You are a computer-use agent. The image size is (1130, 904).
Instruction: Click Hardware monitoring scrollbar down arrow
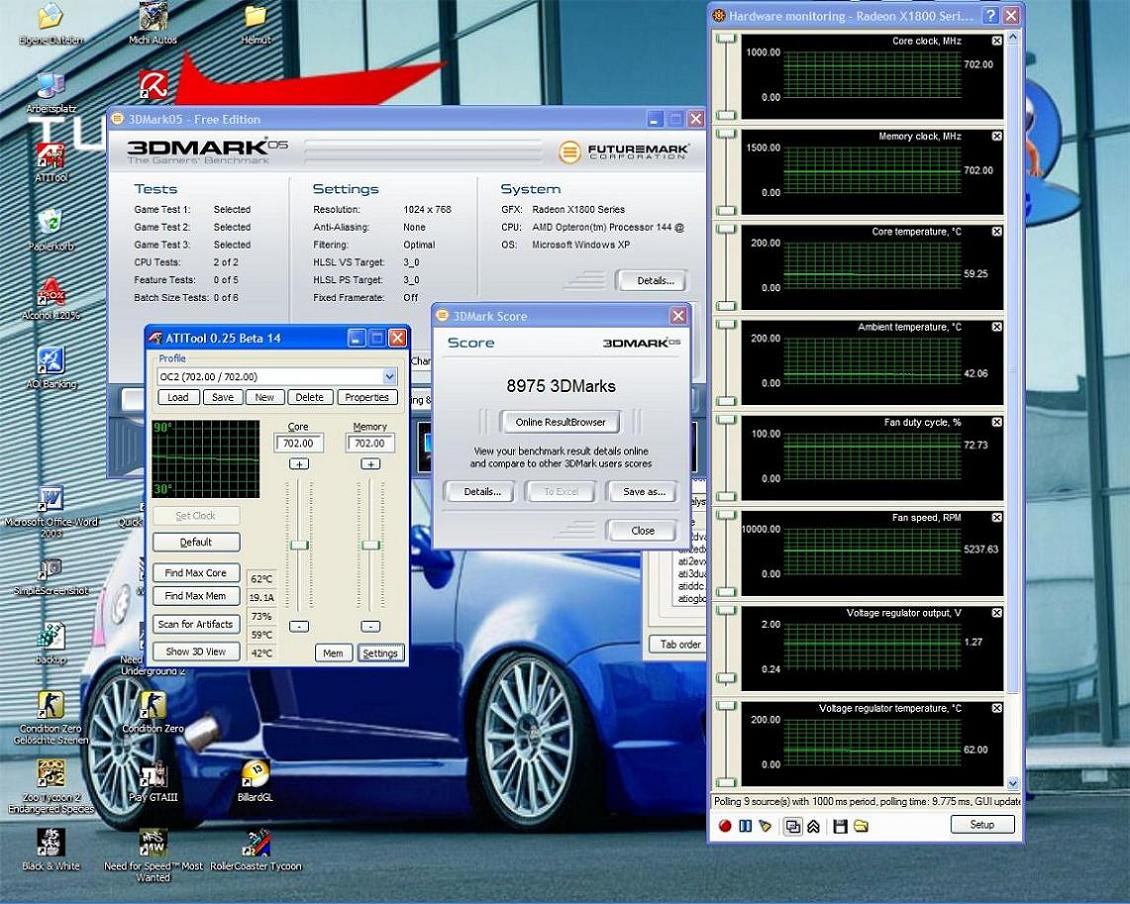pyautogui.click(x=1013, y=784)
